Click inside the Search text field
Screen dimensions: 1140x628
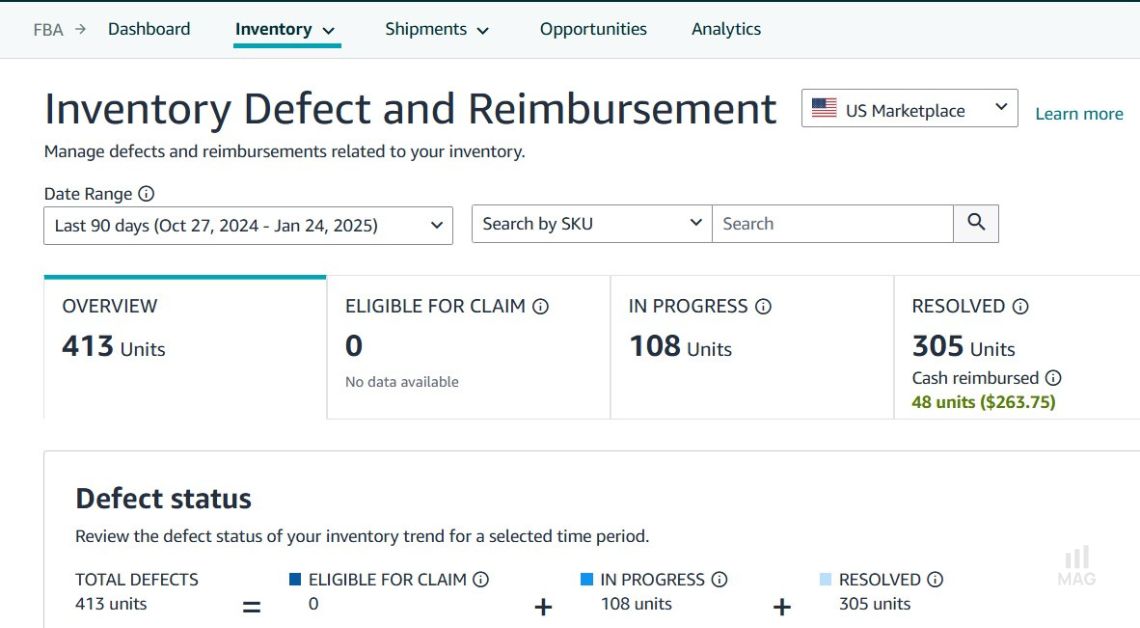click(x=832, y=224)
